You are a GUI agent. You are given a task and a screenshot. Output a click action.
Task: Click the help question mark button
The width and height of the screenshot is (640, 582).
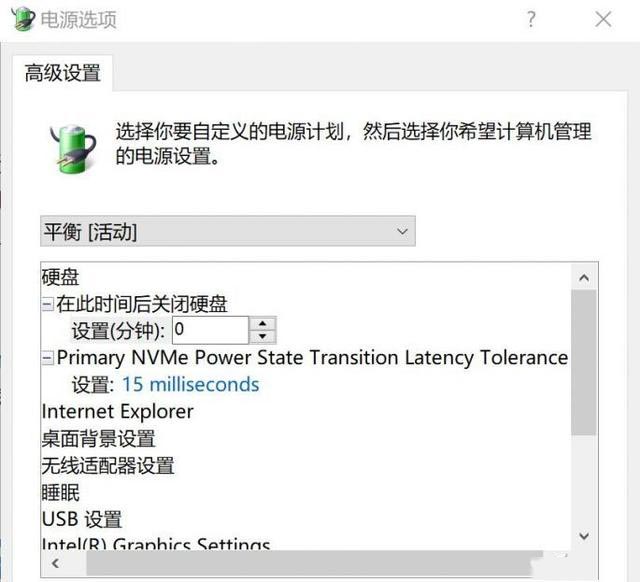click(531, 19)
